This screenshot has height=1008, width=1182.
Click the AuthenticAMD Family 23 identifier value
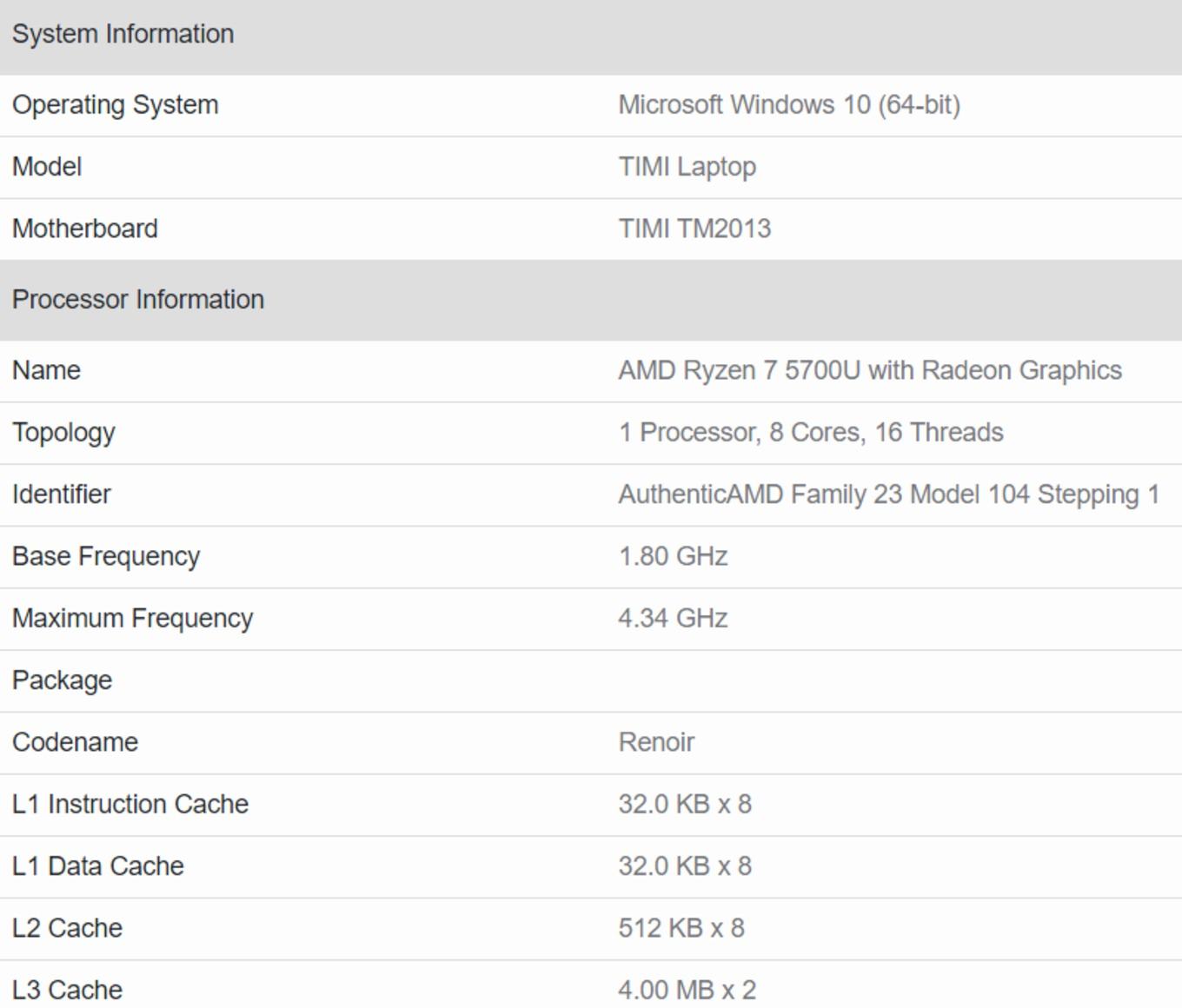click(889, 494)
